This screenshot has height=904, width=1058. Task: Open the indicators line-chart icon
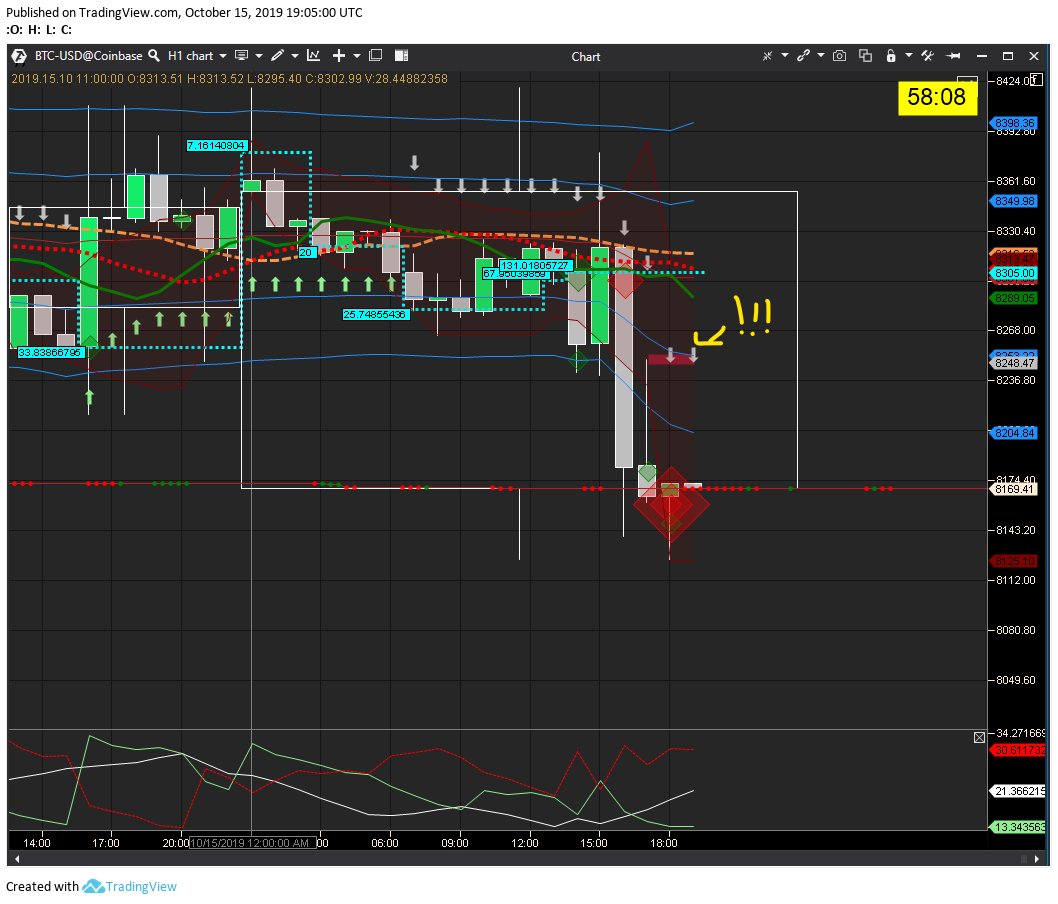click(x=313, y=55)
